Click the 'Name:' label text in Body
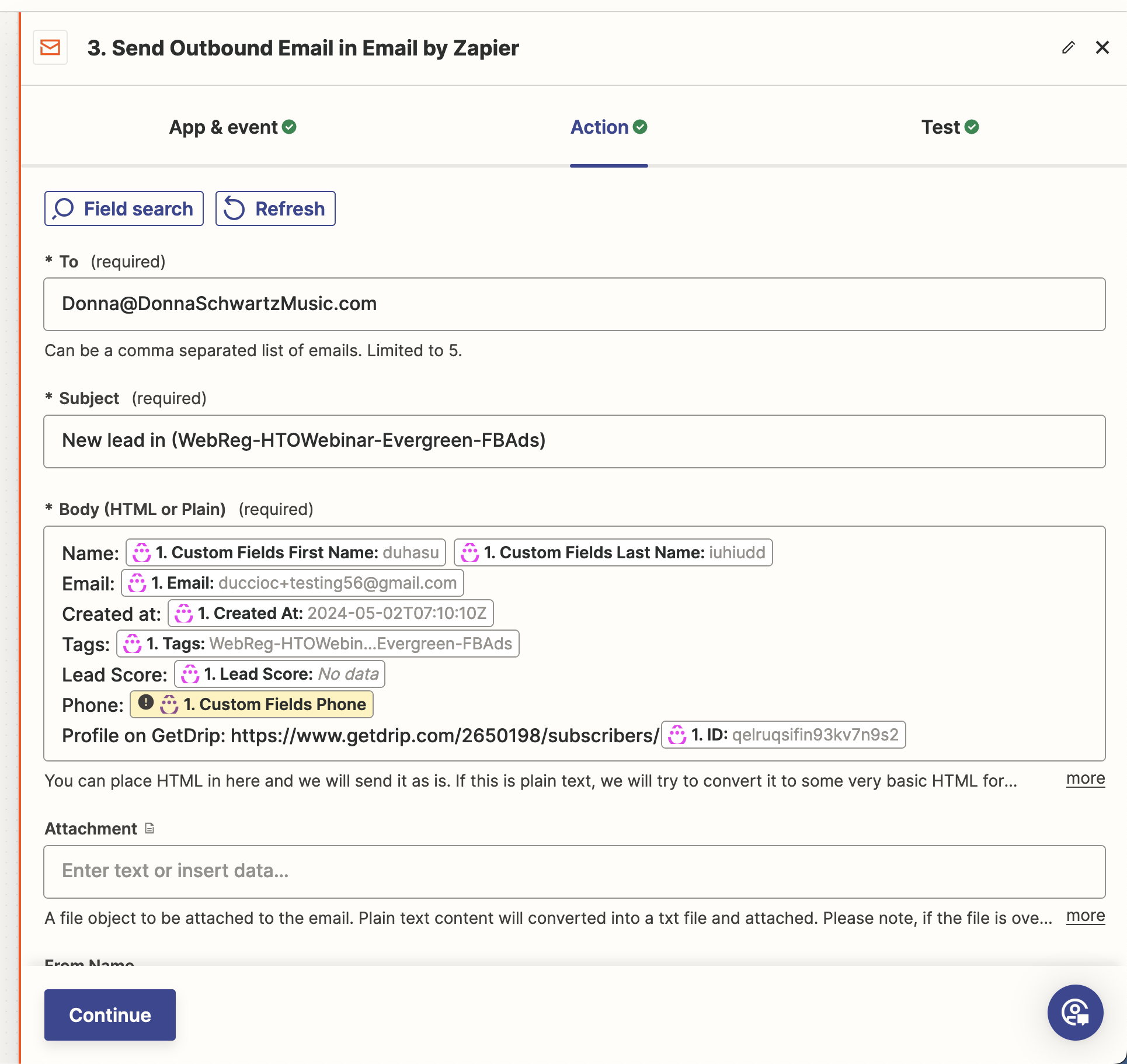 pyautogui.click(x=91, y=554)
